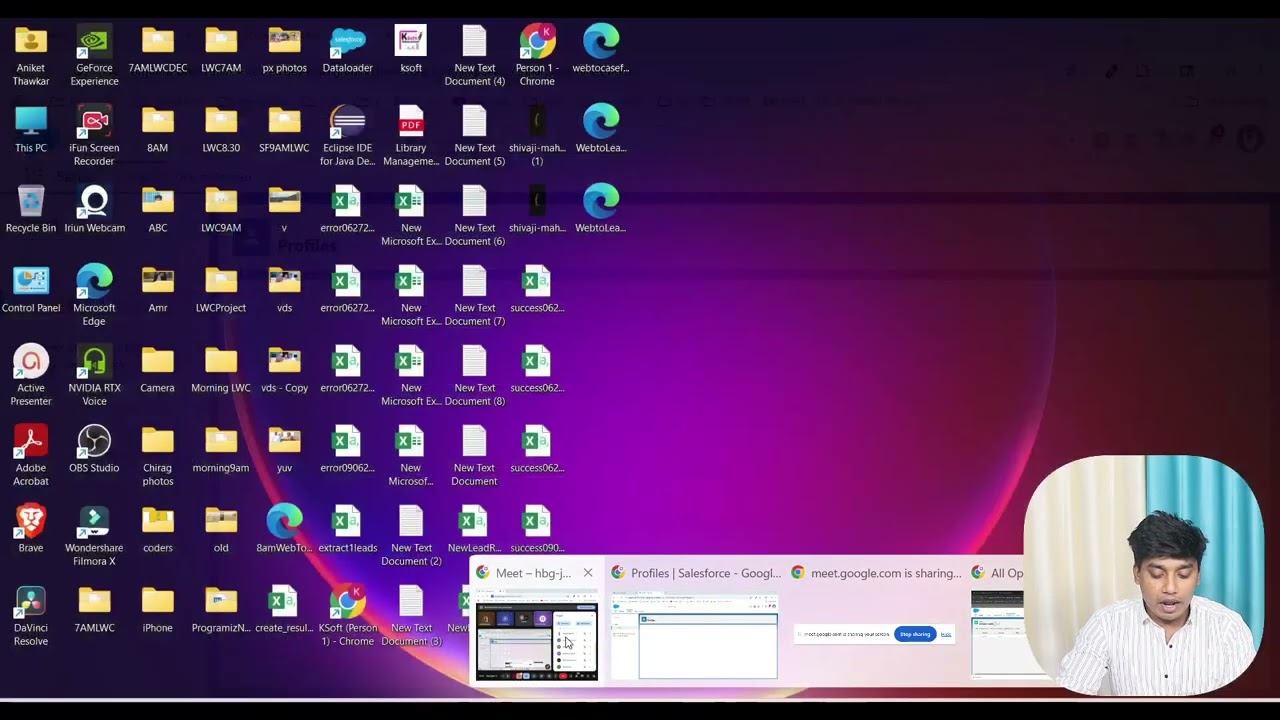Viewport: 1280px width, 720px height.
Task: Click Stop sharing in meet.google.com preview
Action: 915,634
